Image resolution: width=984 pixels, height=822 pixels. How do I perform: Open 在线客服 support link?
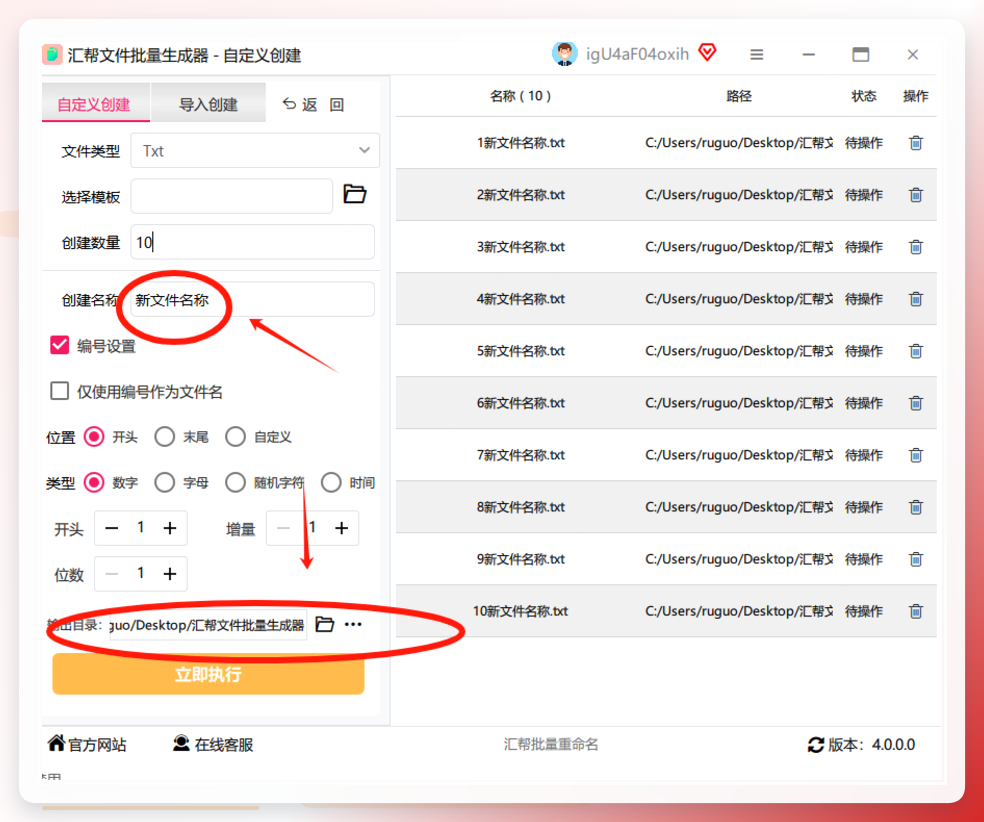pyautogui.click(x=213, y=744)
